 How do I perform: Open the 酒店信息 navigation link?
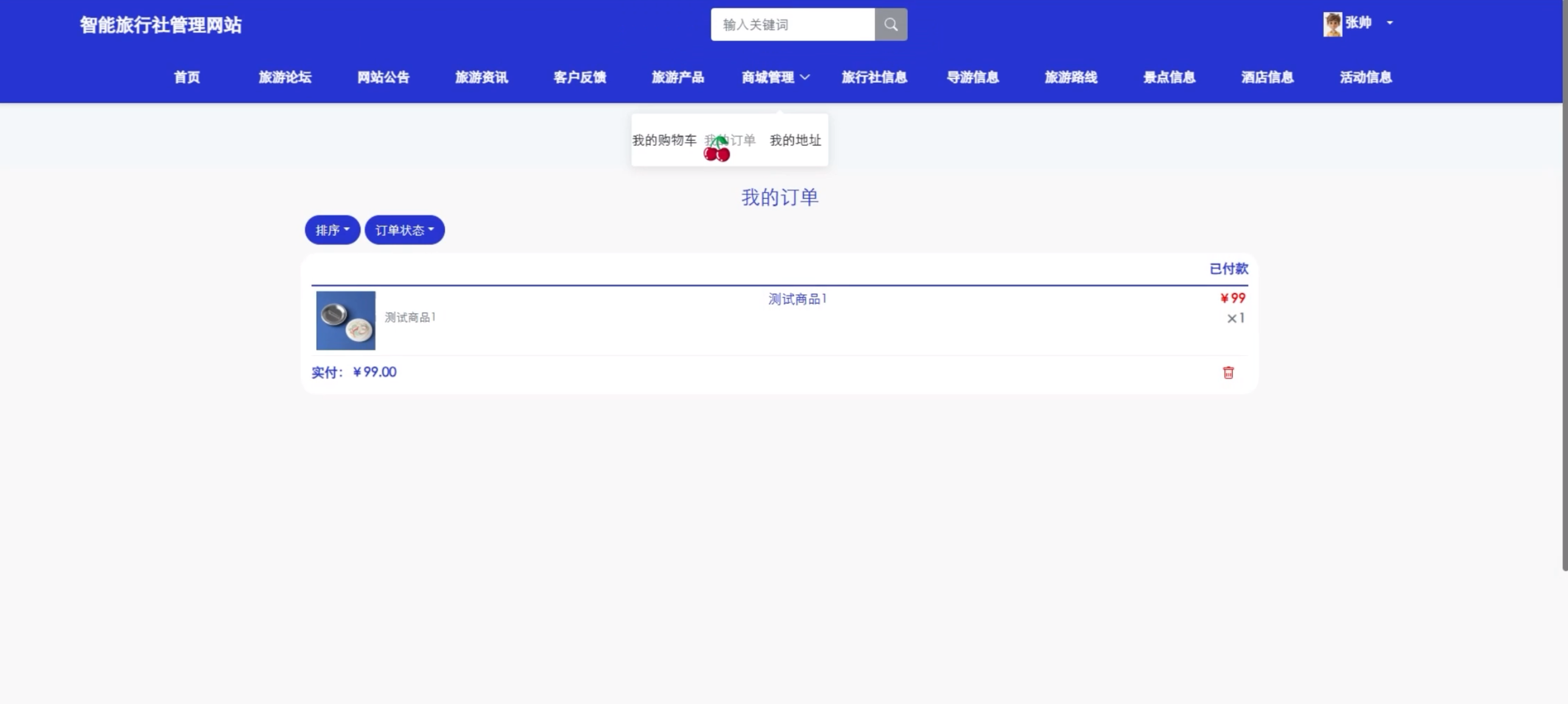(1267, 77)
